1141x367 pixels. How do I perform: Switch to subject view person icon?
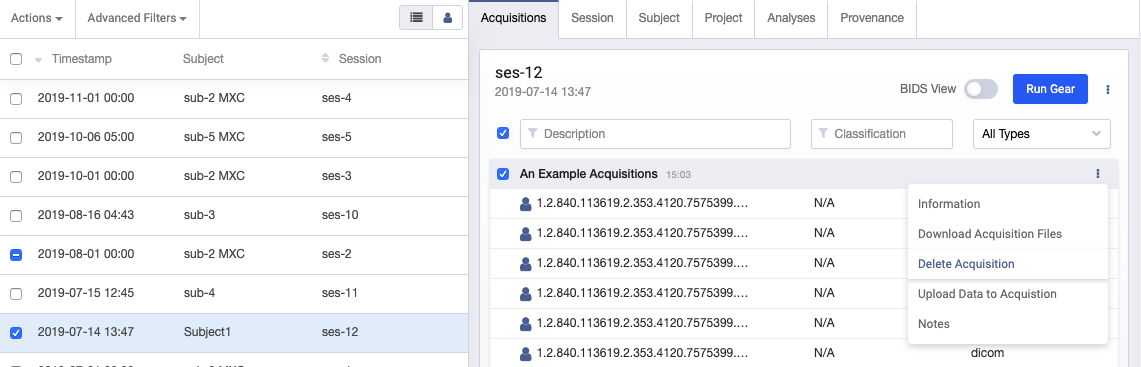448,18
